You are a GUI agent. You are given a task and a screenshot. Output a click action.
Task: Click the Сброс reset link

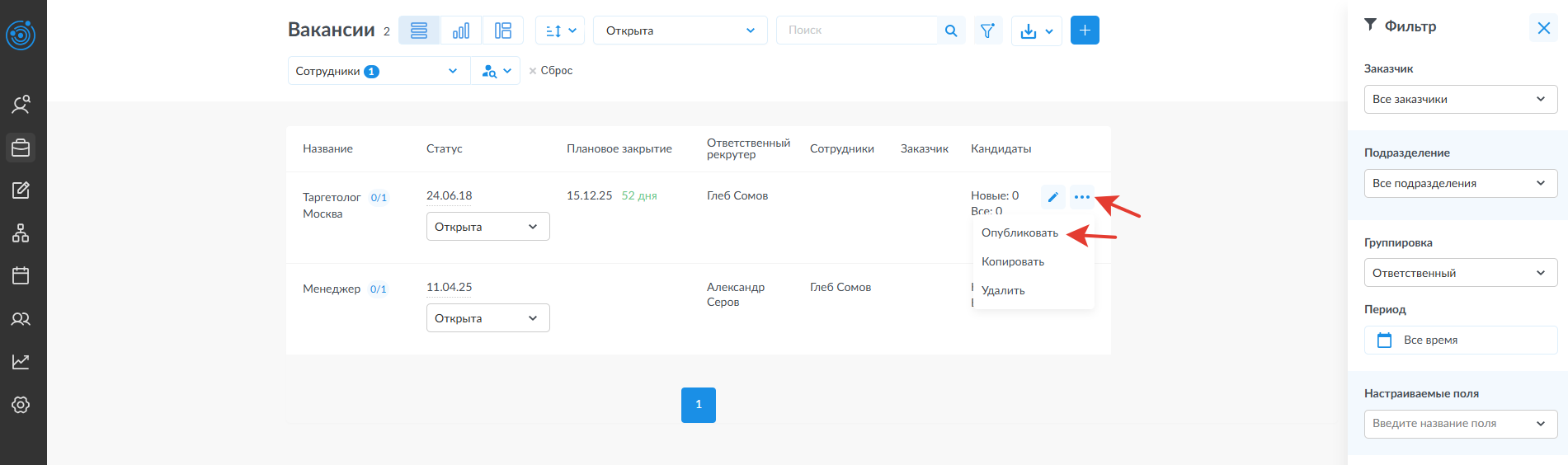pyautogui.click(x=551, y=71)
